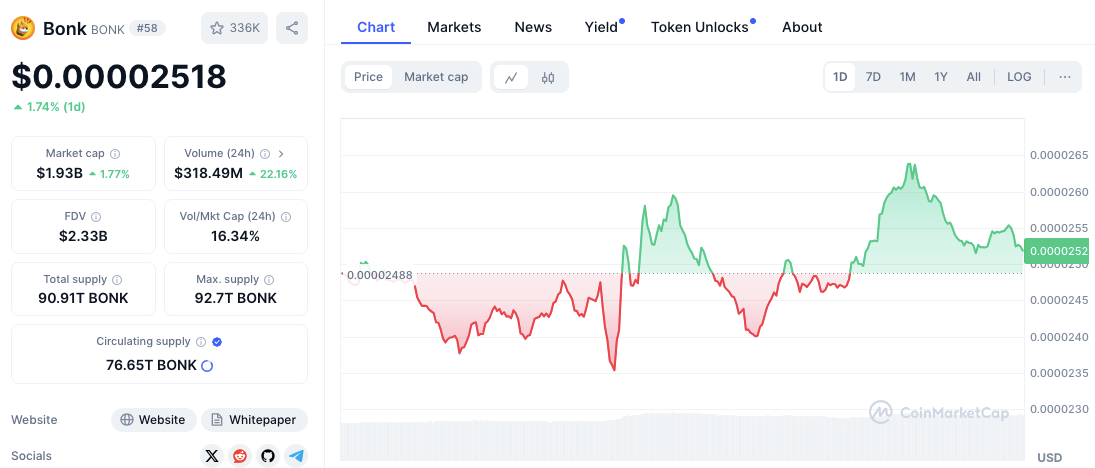Switch to the Markets tab
This screenshot has height=468, width=1095.
(x=454, y=27)
